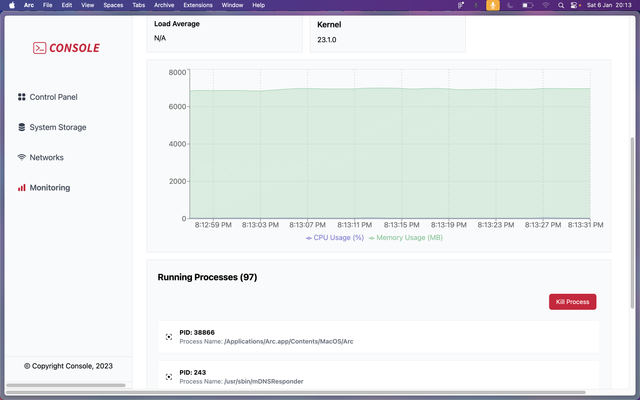The image size is (640, 400).
Task: Click the orange microphone menu bar icon
Action: (493, 5)
